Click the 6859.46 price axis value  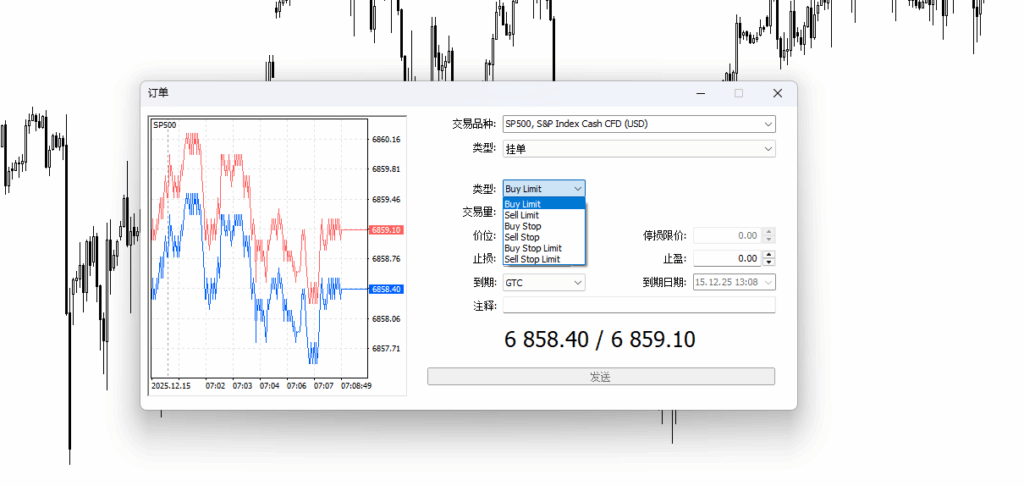(x=386, y=199)
